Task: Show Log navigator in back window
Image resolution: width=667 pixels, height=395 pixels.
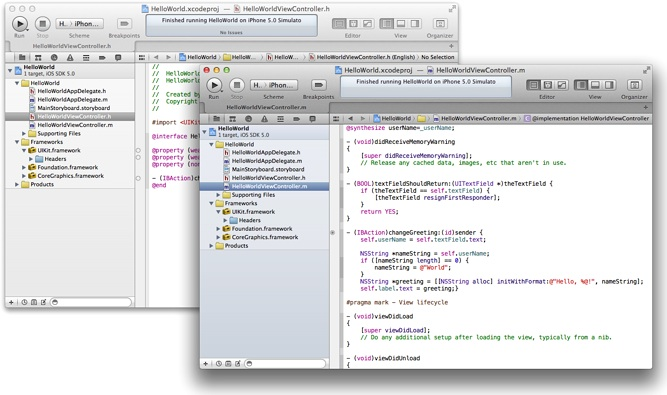Action: 118,57
